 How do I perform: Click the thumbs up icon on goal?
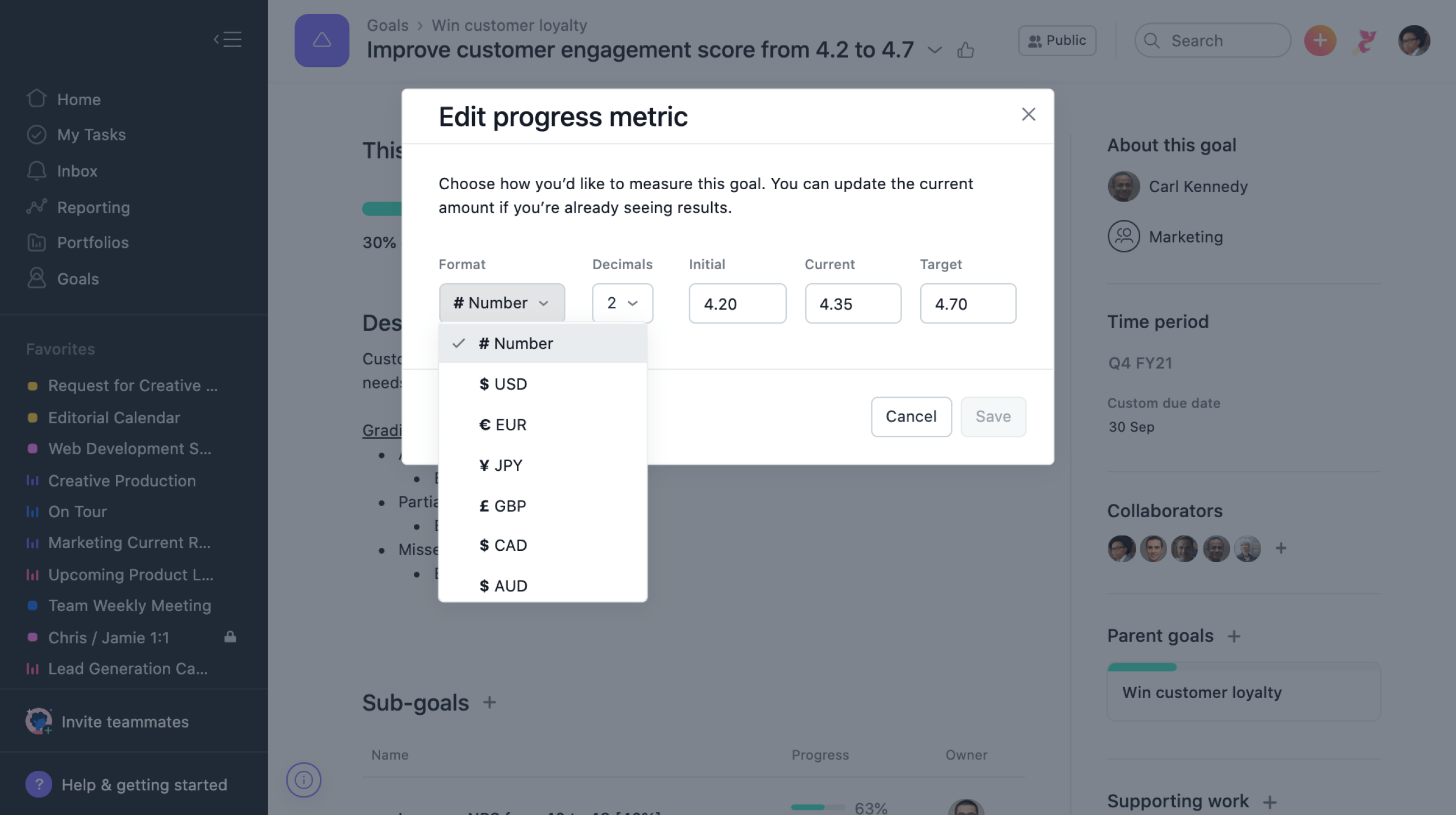tap(965, 47)
